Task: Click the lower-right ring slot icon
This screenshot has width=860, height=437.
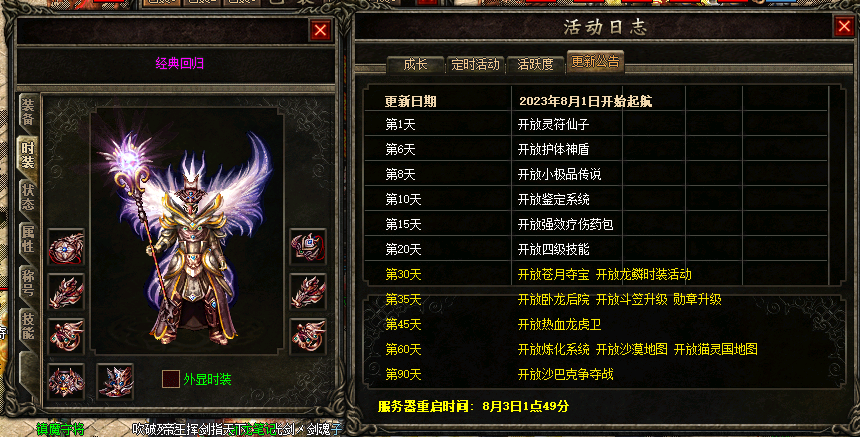Action: (x=308, y=336)
